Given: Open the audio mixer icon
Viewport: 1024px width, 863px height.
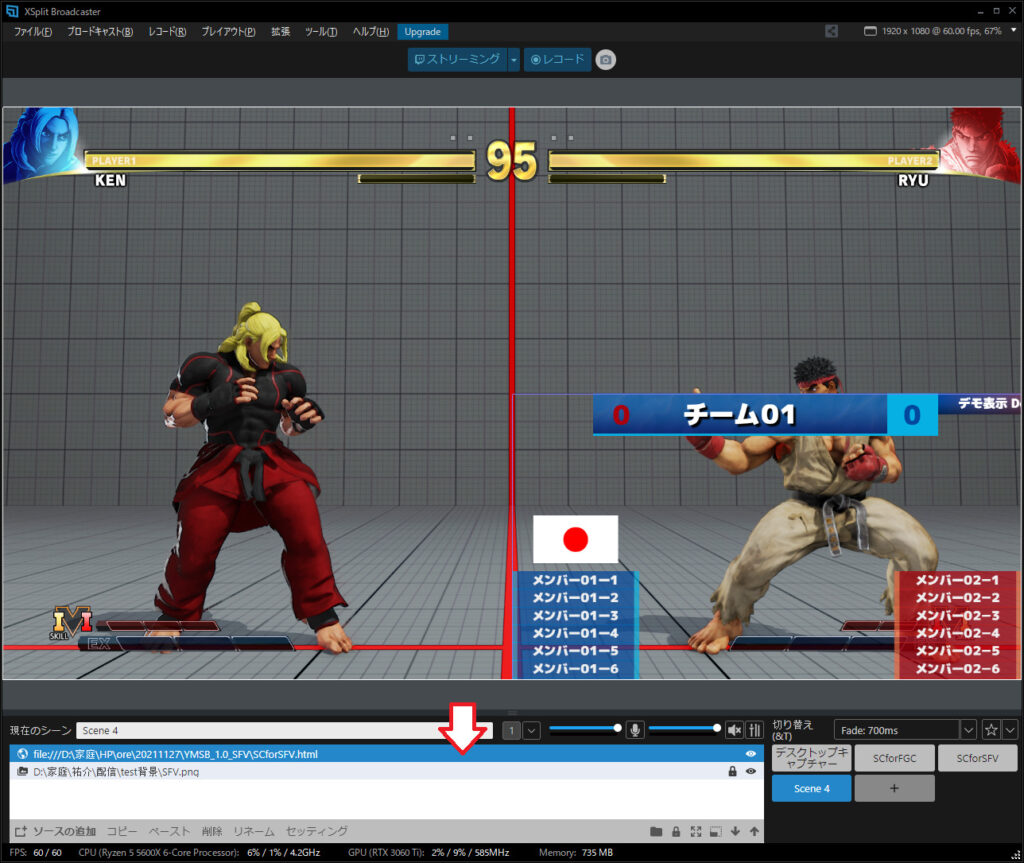Looking at the screenshot, I should pos(754,730).
